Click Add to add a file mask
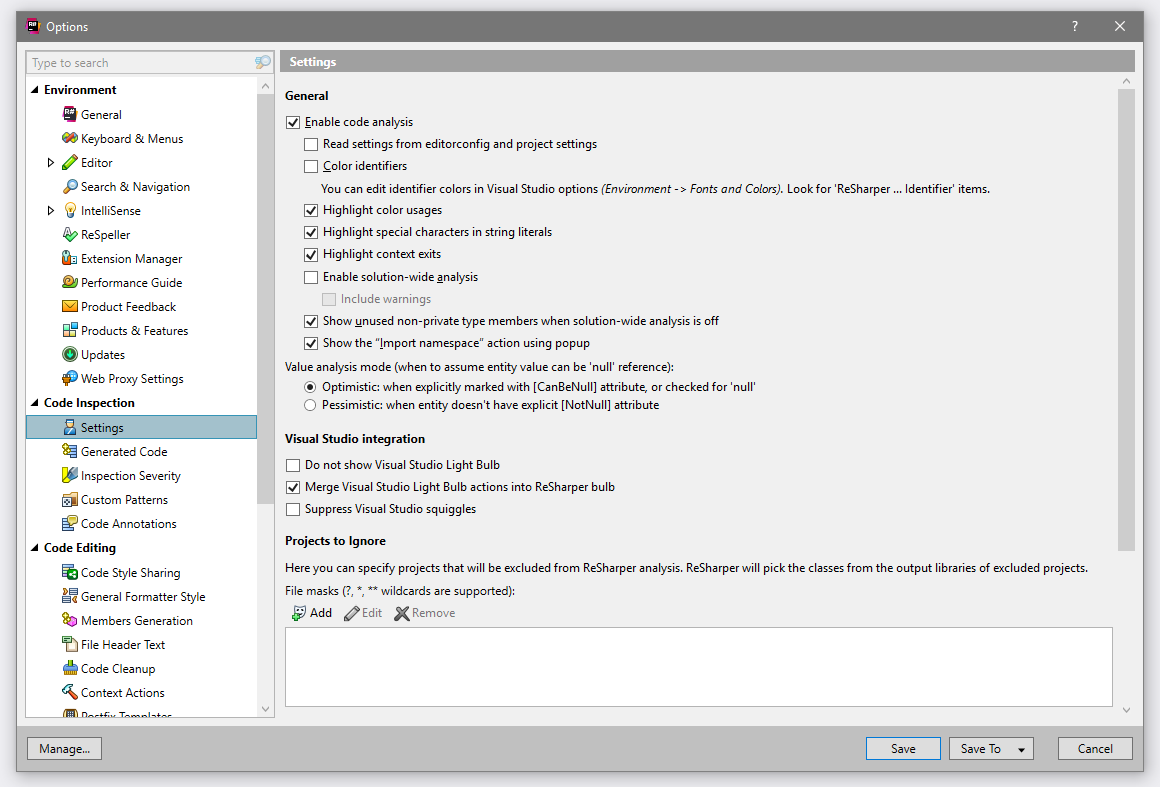 (311, 613)
